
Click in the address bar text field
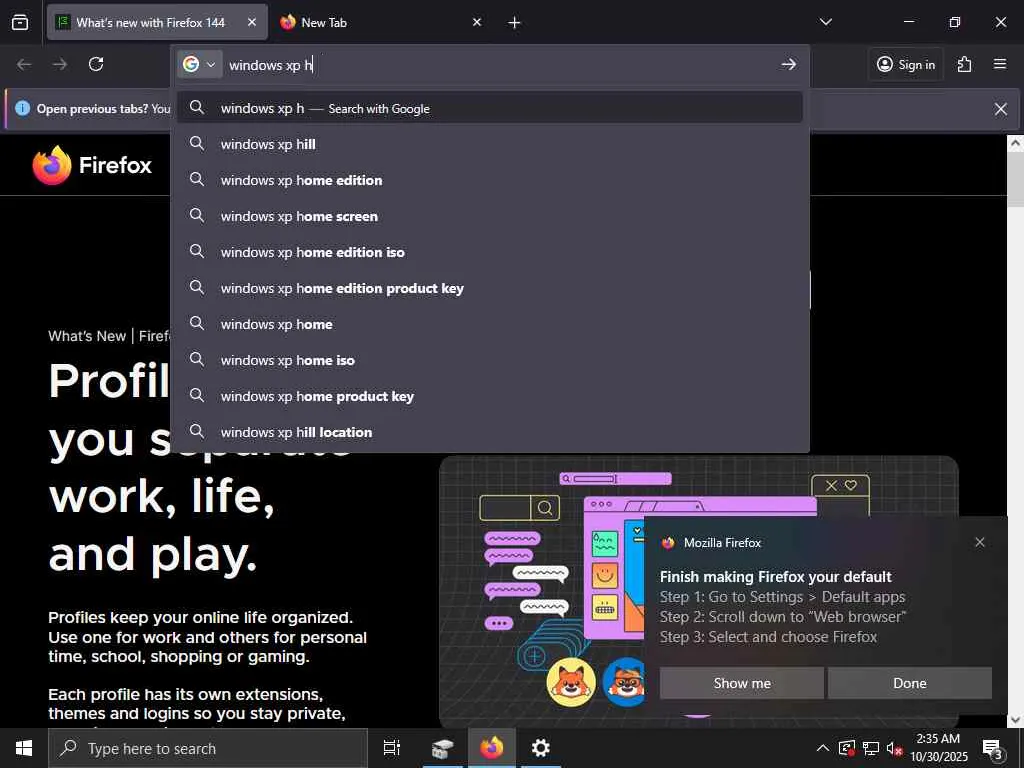(x=500, y=65)
